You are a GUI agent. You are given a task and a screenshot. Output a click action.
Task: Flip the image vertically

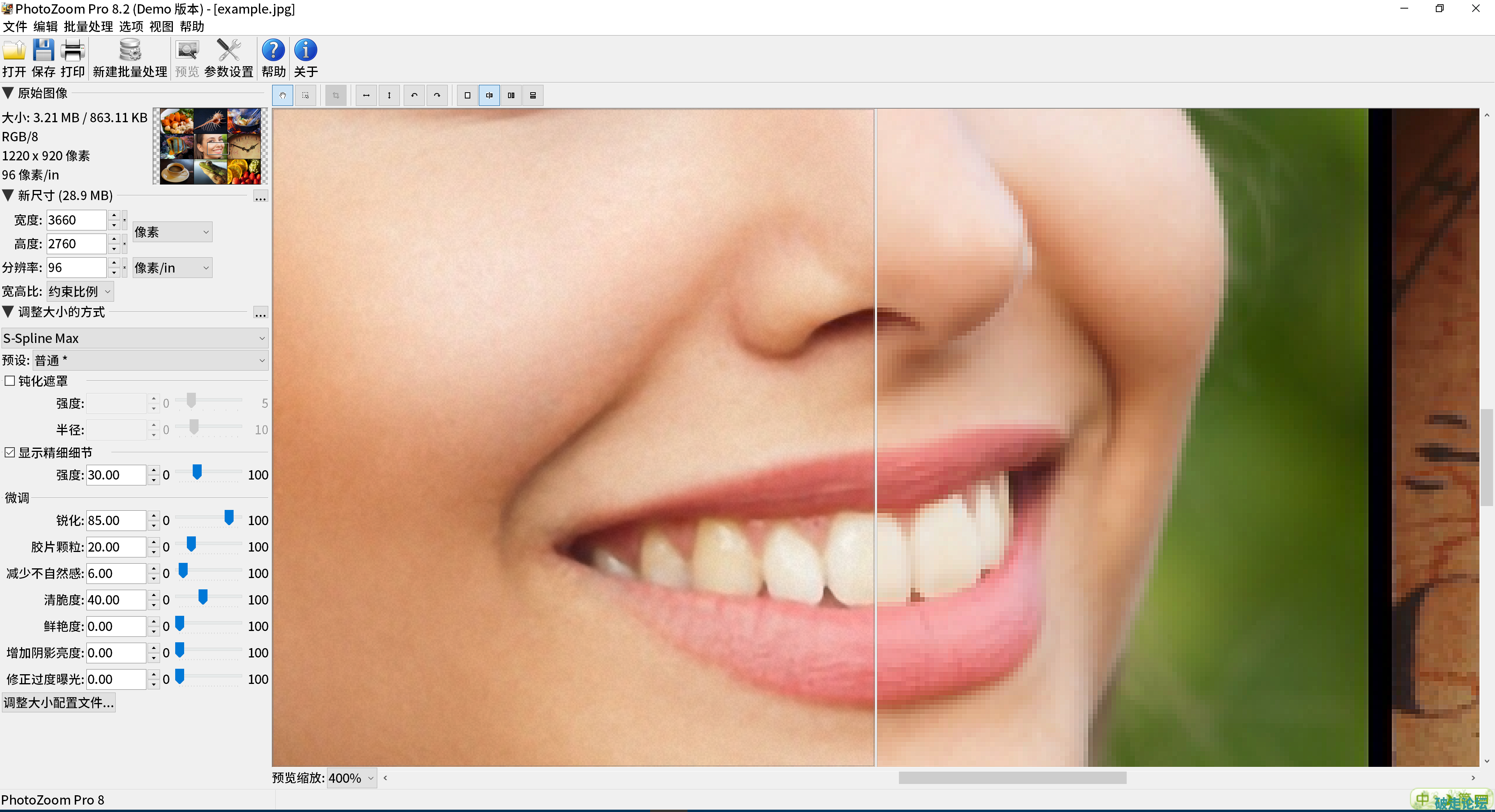click(x=389, y=95)
